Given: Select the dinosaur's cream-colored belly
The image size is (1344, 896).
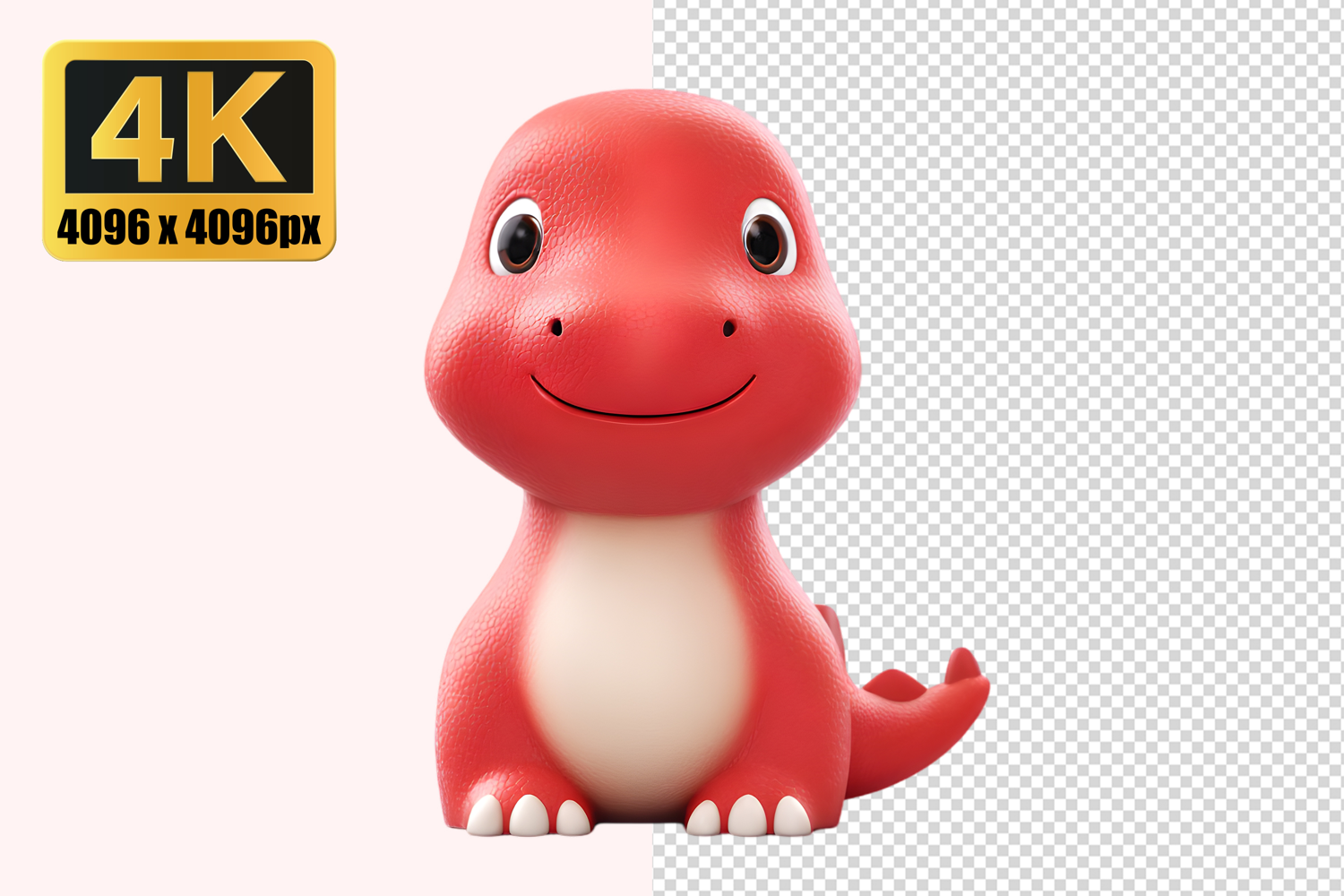Looking at the screenshot, I should point(638,645).
